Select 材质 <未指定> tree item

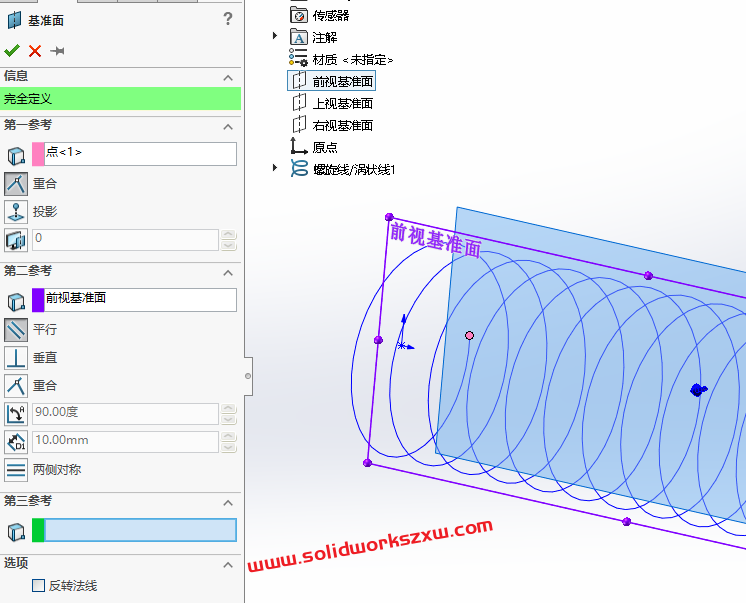[353, 60]
